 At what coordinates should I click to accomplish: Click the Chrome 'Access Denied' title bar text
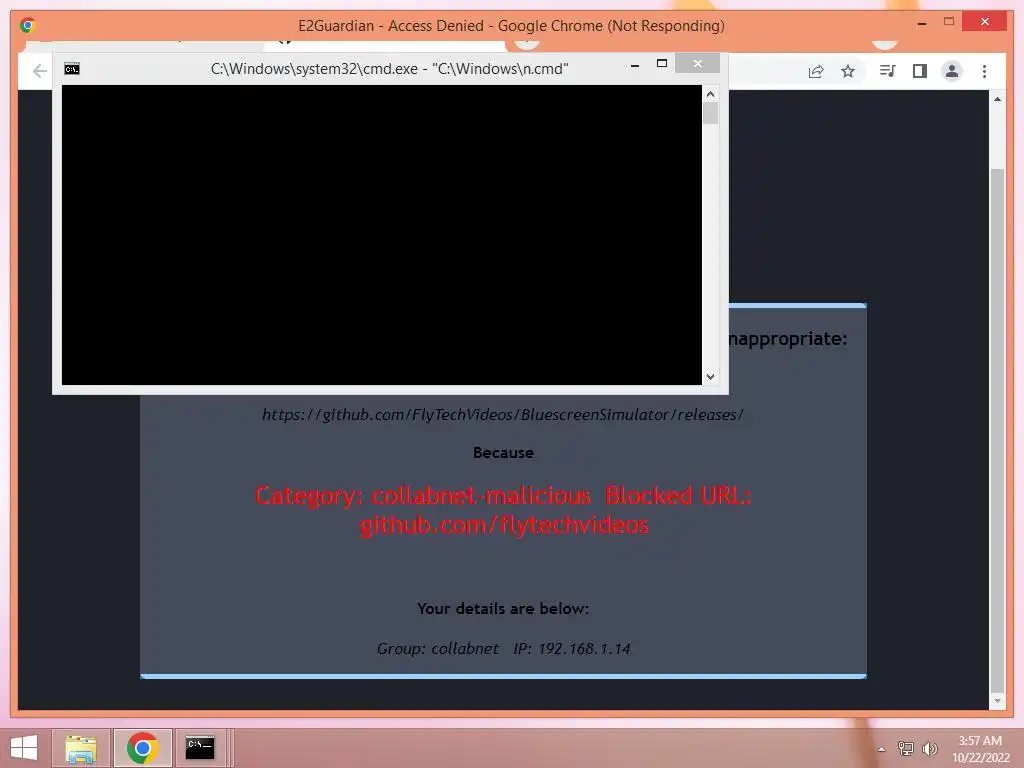(x=511, y=25)
